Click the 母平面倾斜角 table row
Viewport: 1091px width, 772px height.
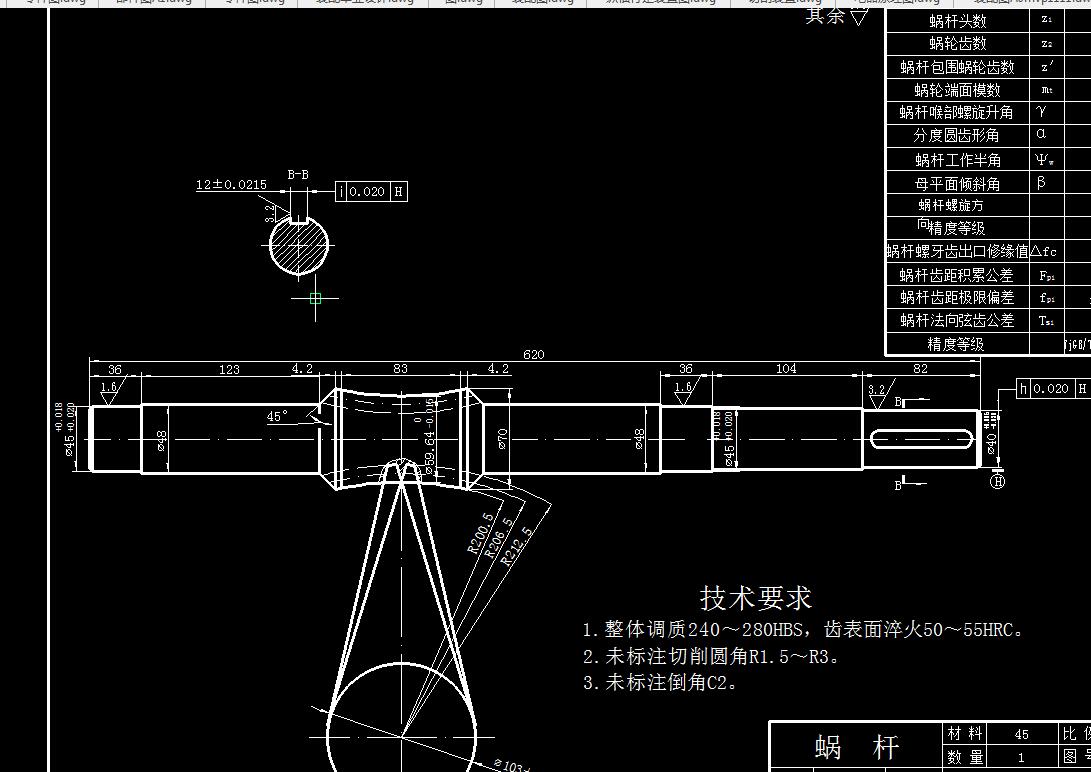pos(988,184)
